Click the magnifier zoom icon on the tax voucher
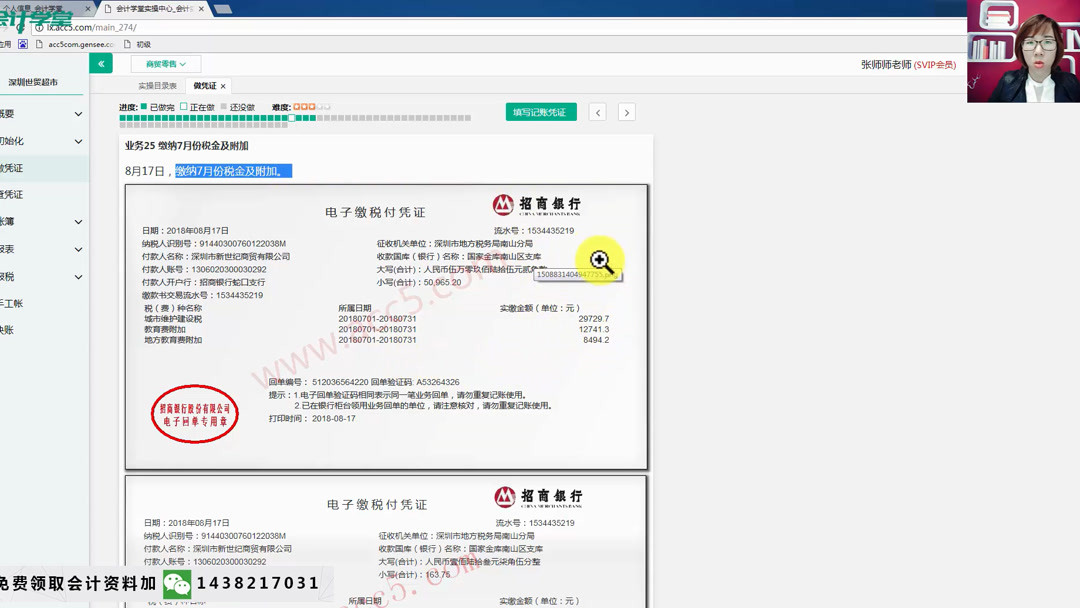Screen dimensions: 1080x608 (601, 260)
